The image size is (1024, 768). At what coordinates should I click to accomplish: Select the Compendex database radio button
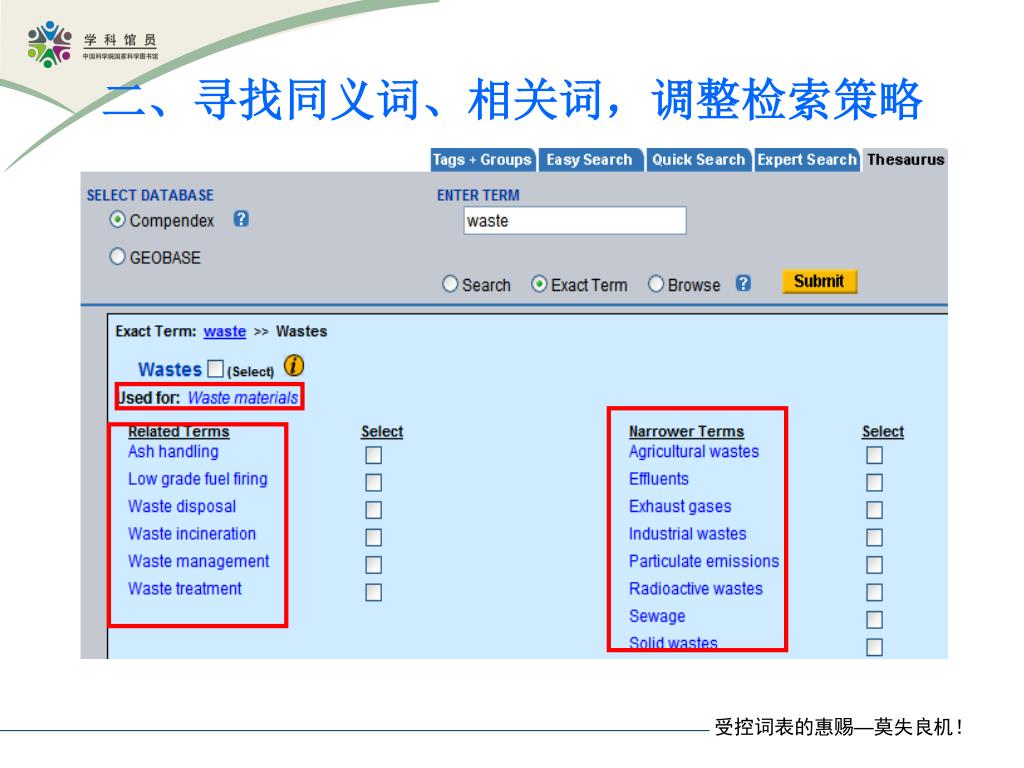117,219
